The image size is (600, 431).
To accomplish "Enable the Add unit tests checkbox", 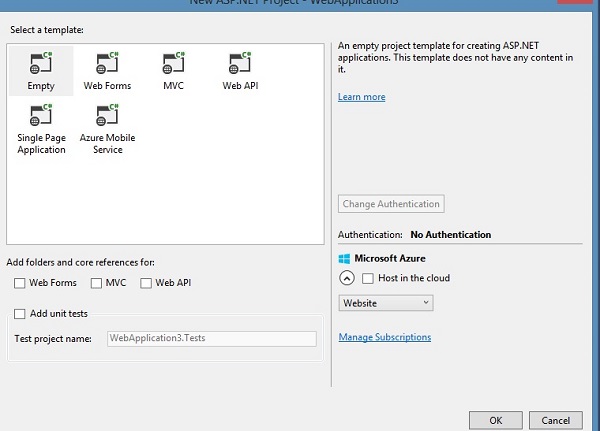I will point(20,314).
